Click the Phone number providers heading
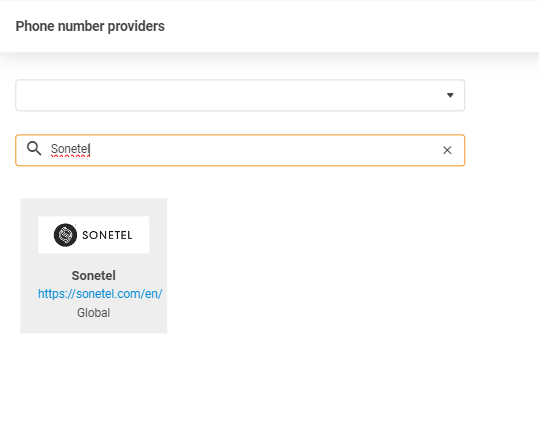The image size is (539, 434). (90, 26)
